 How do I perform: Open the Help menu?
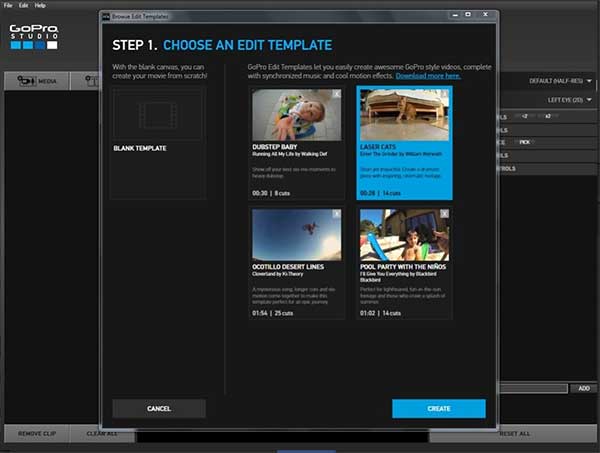[40, 5]
